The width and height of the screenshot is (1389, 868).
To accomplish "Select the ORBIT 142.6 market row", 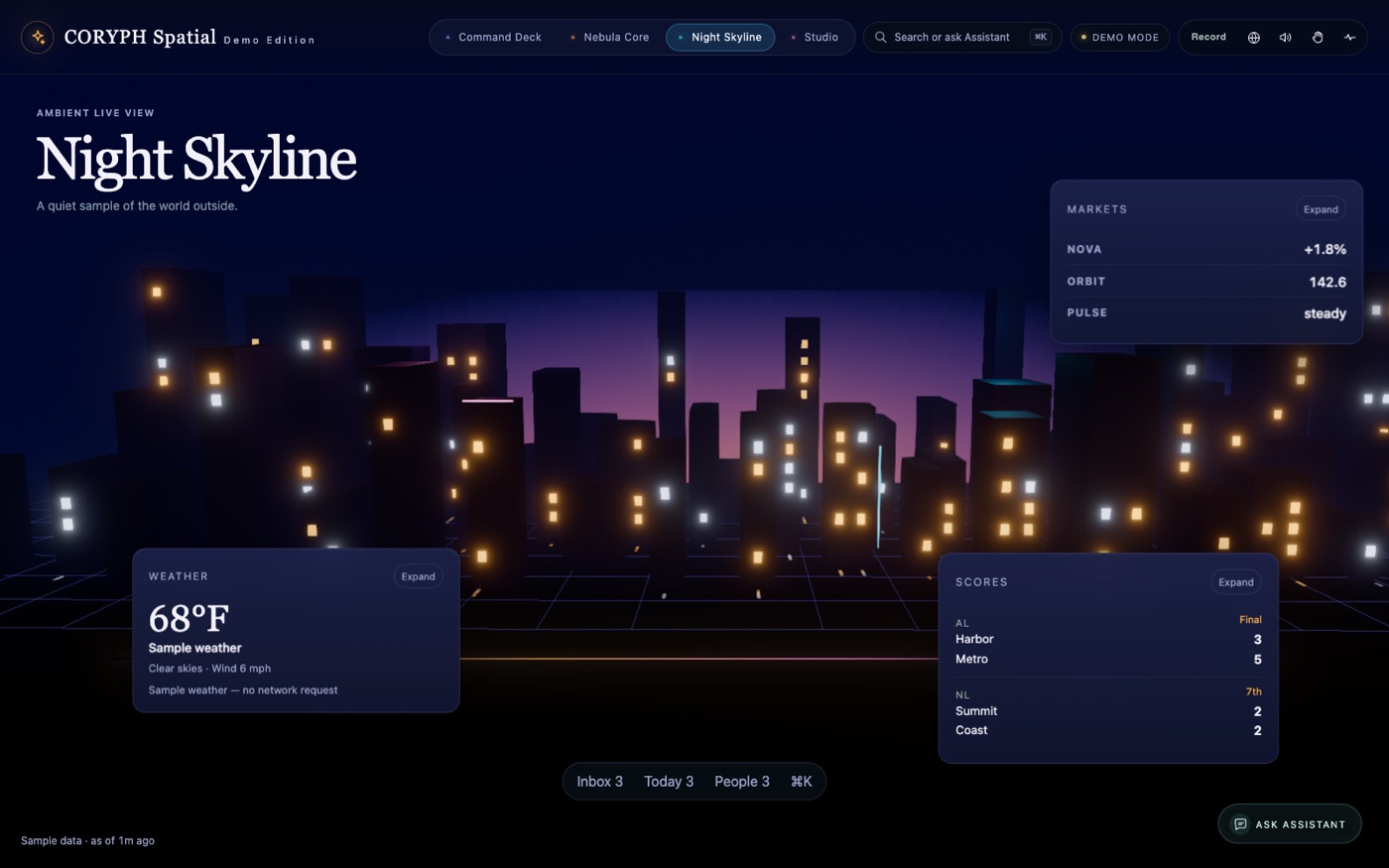I will click(1206, 282).
